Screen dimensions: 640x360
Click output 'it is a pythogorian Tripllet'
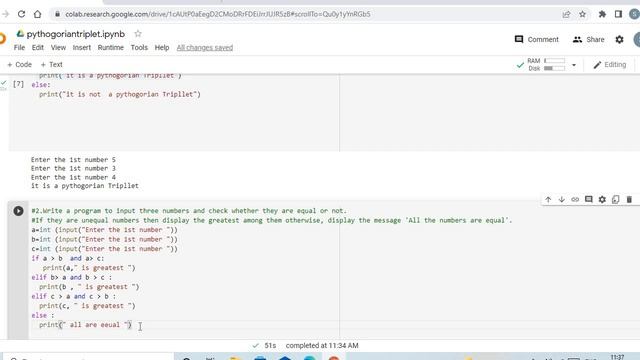(x=85, y=186)
